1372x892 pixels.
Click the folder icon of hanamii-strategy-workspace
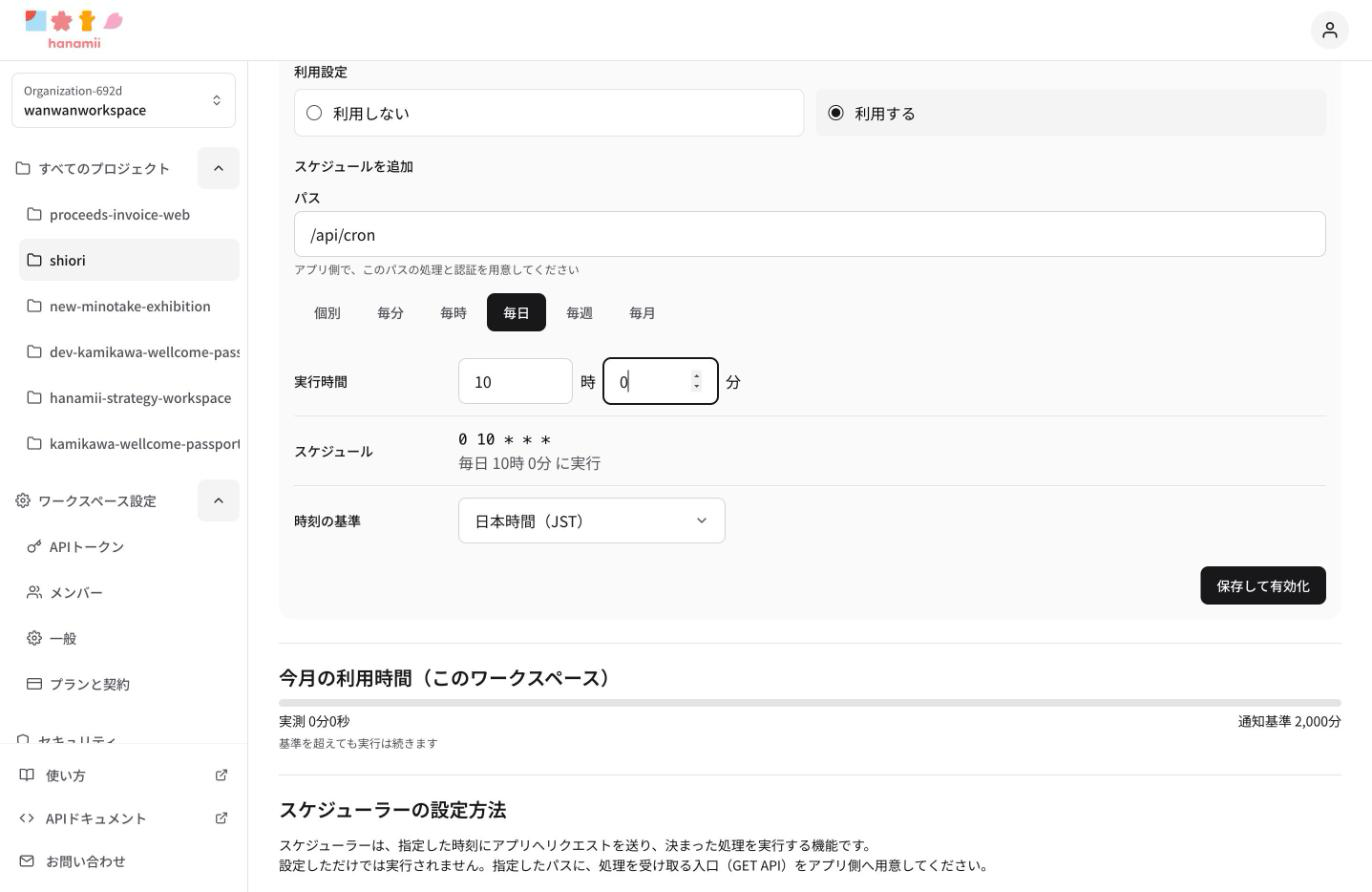pyautogui.click(x=34, y=398)
